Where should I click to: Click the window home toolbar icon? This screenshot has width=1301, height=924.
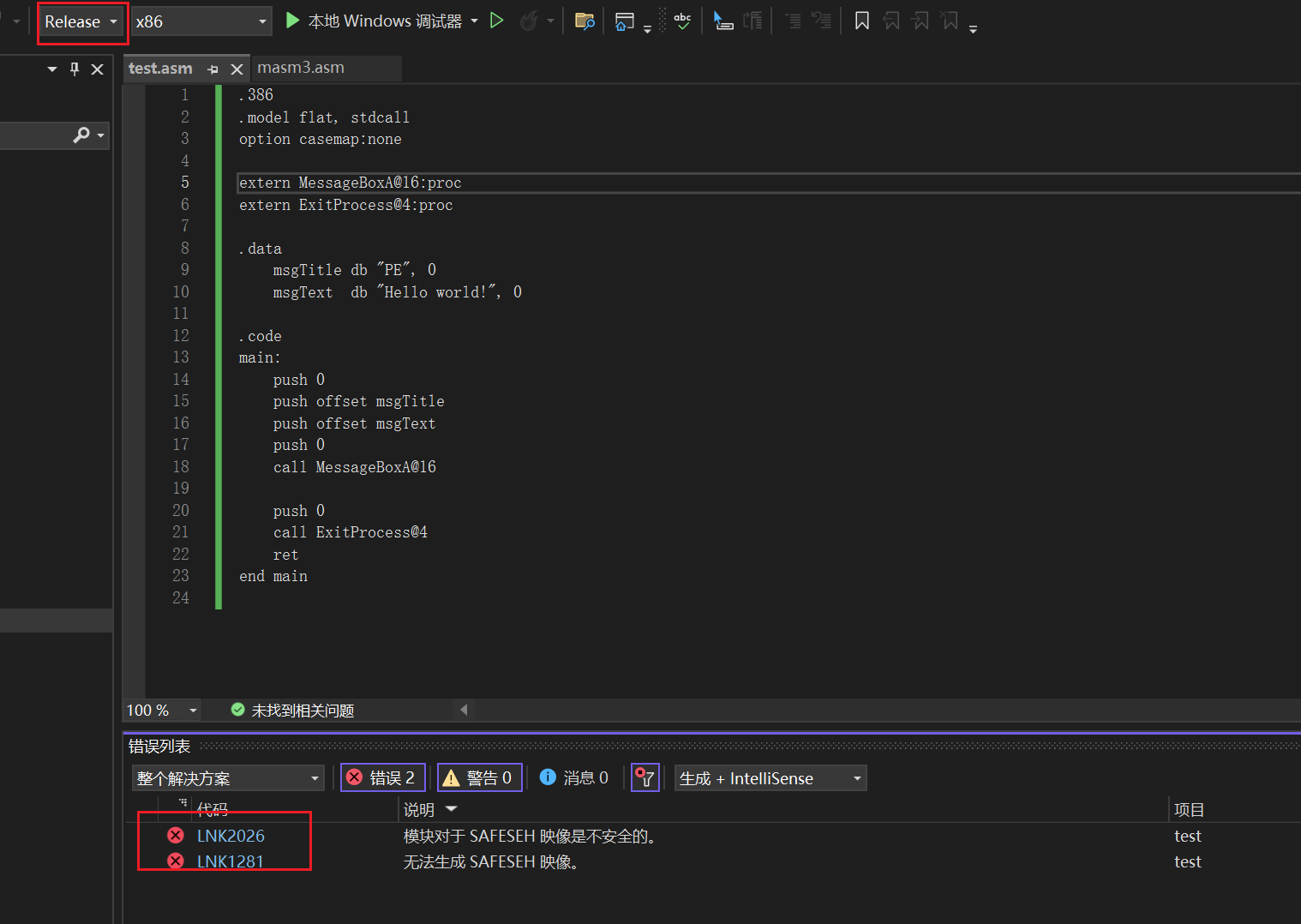(x=625, y=21)
